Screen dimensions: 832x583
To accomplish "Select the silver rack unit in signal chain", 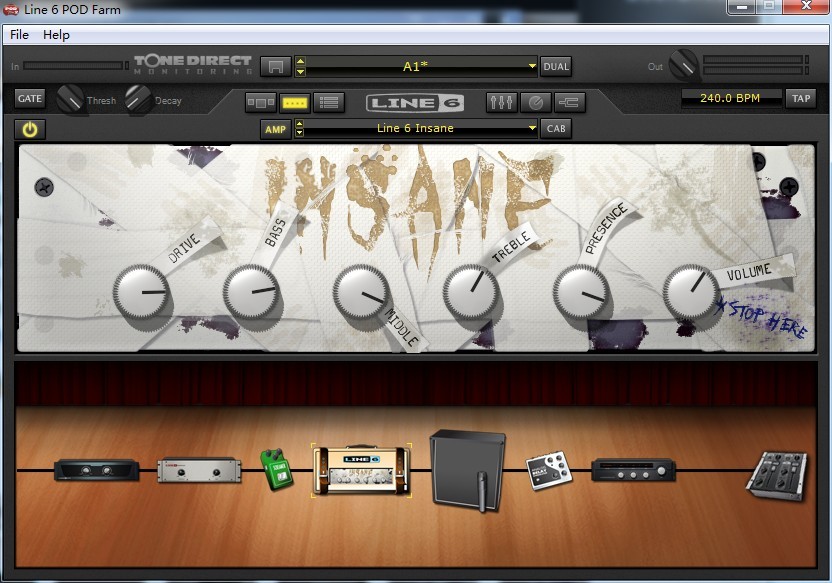I will [199, 470].
